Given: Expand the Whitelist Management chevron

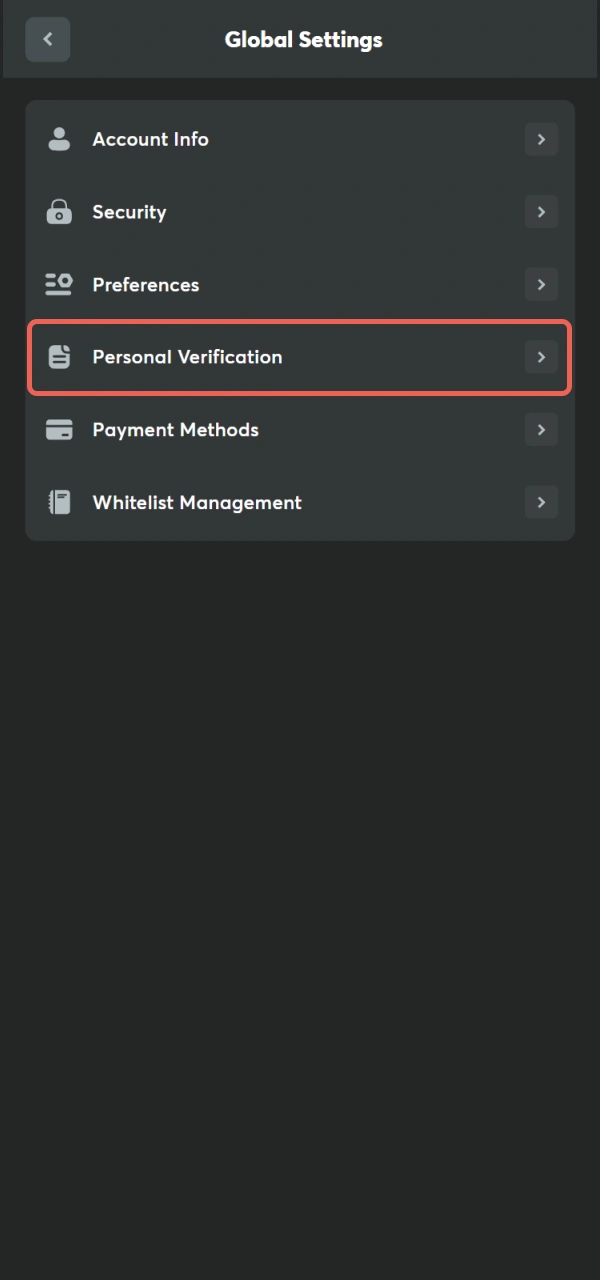Looking at the screenshot, I should [541, 502].
